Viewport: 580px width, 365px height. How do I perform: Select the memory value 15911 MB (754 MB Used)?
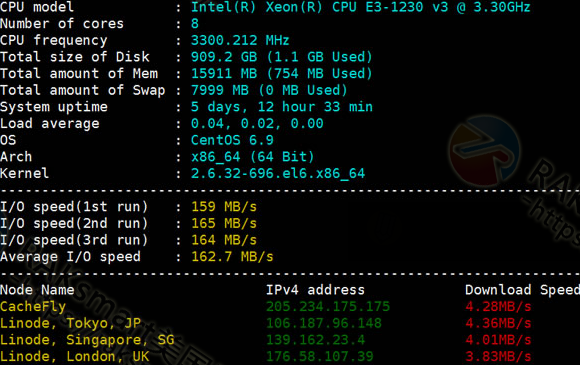pyautogui.click(x=281, y=74)
